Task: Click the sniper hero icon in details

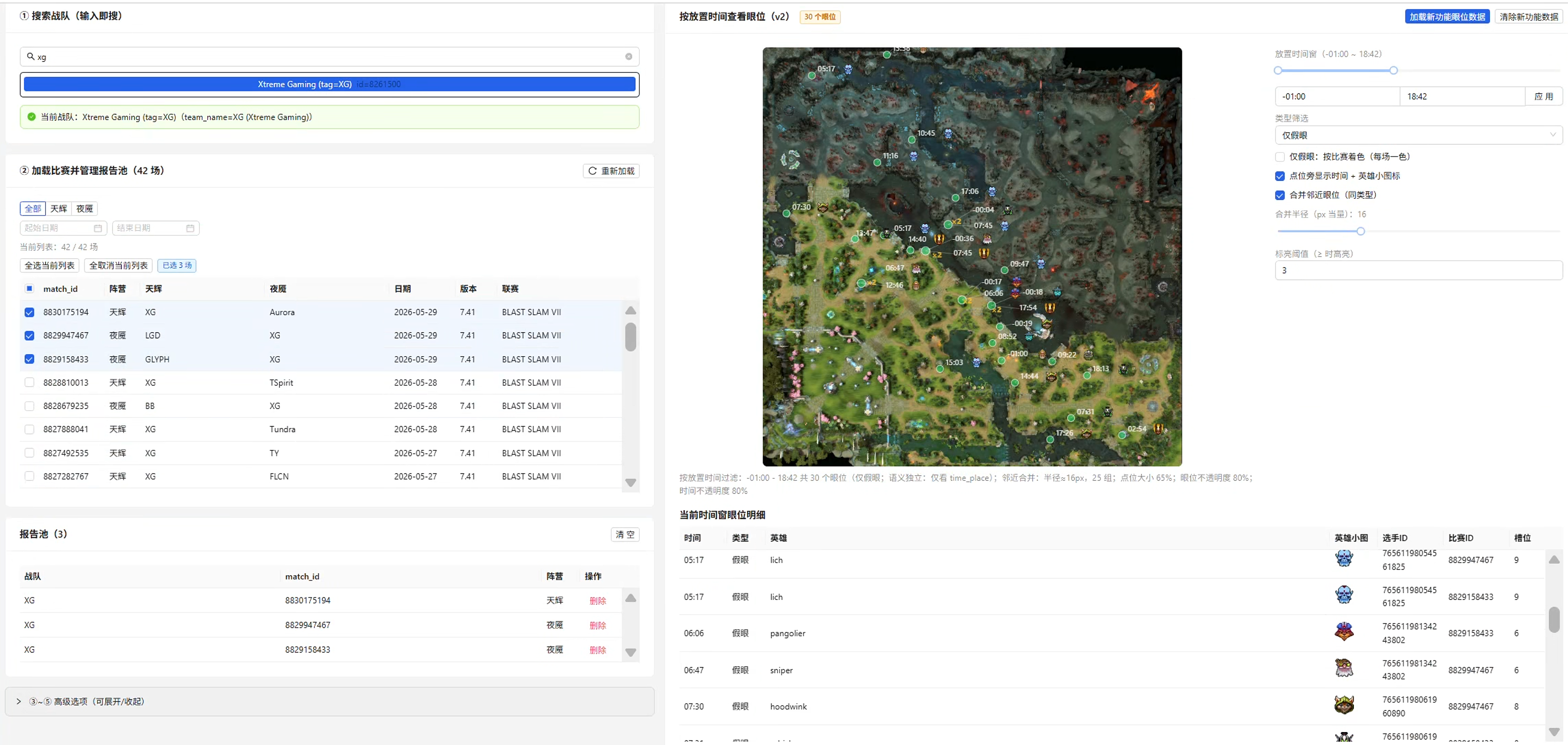Action: 1343,668
